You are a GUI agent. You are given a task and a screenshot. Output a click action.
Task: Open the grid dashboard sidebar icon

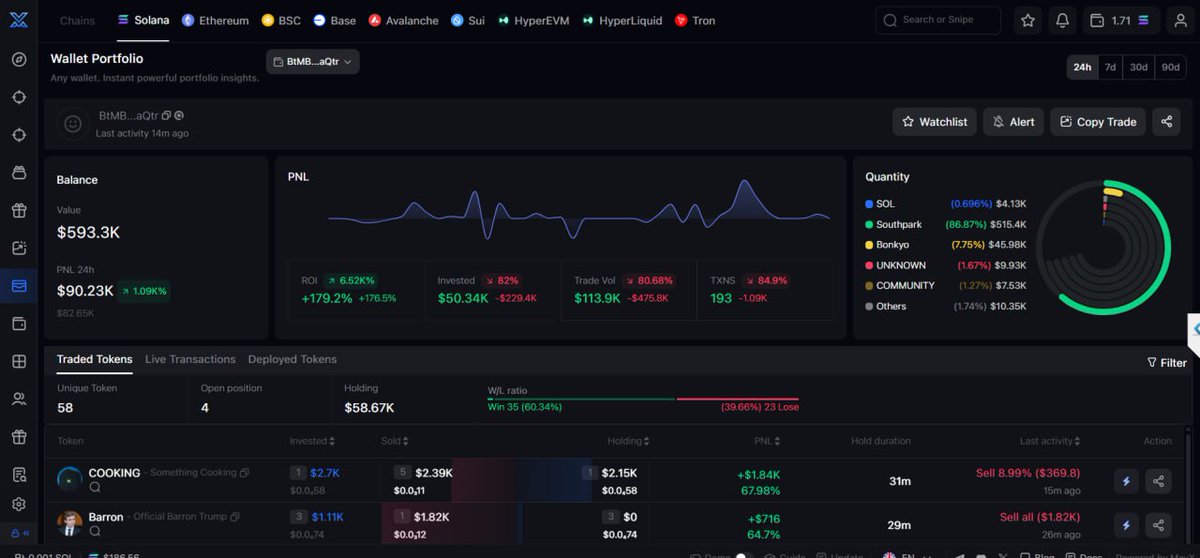(x=18, y=362)
